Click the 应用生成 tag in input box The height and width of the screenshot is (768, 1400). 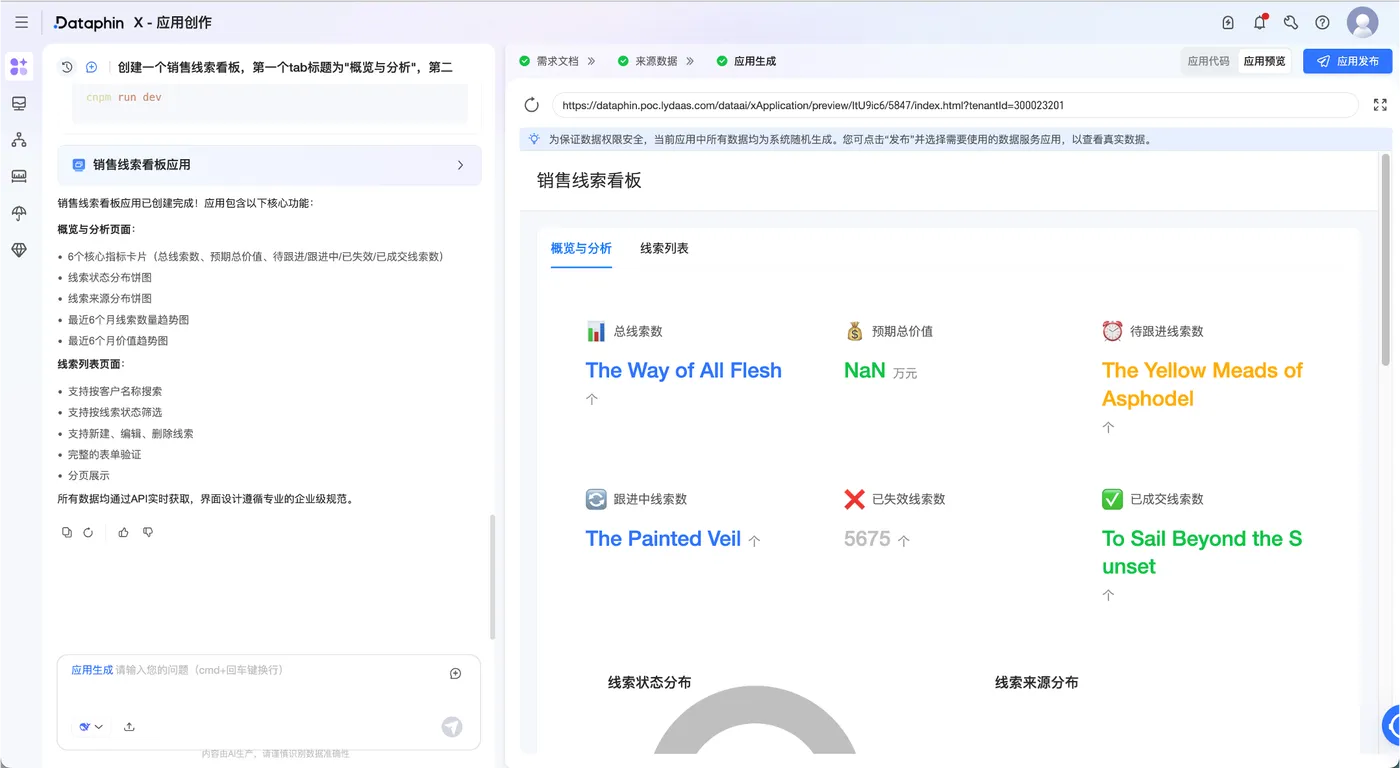pyautogui.click(x=92, y=670)
